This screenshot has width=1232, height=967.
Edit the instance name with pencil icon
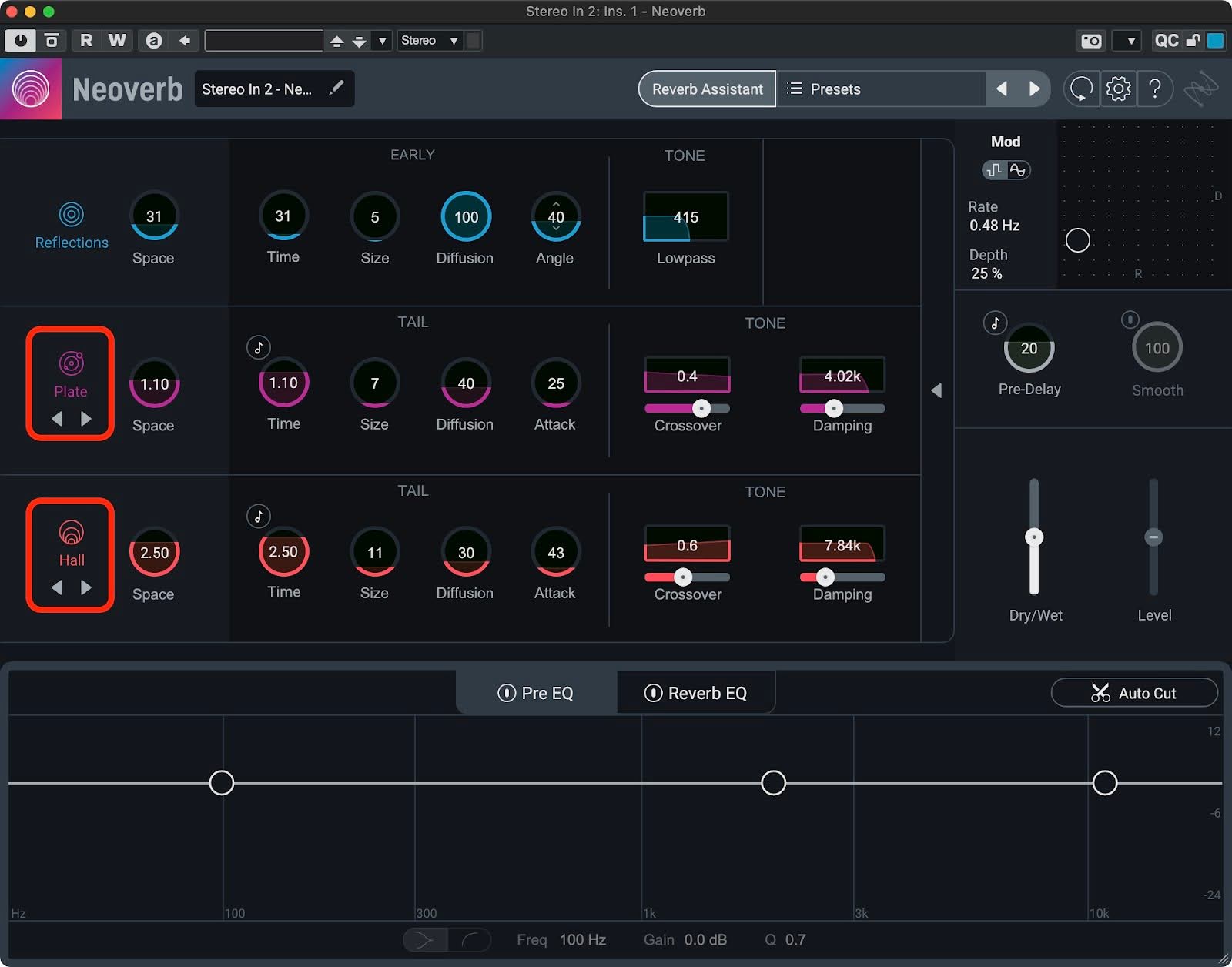(x=336, y=89)
